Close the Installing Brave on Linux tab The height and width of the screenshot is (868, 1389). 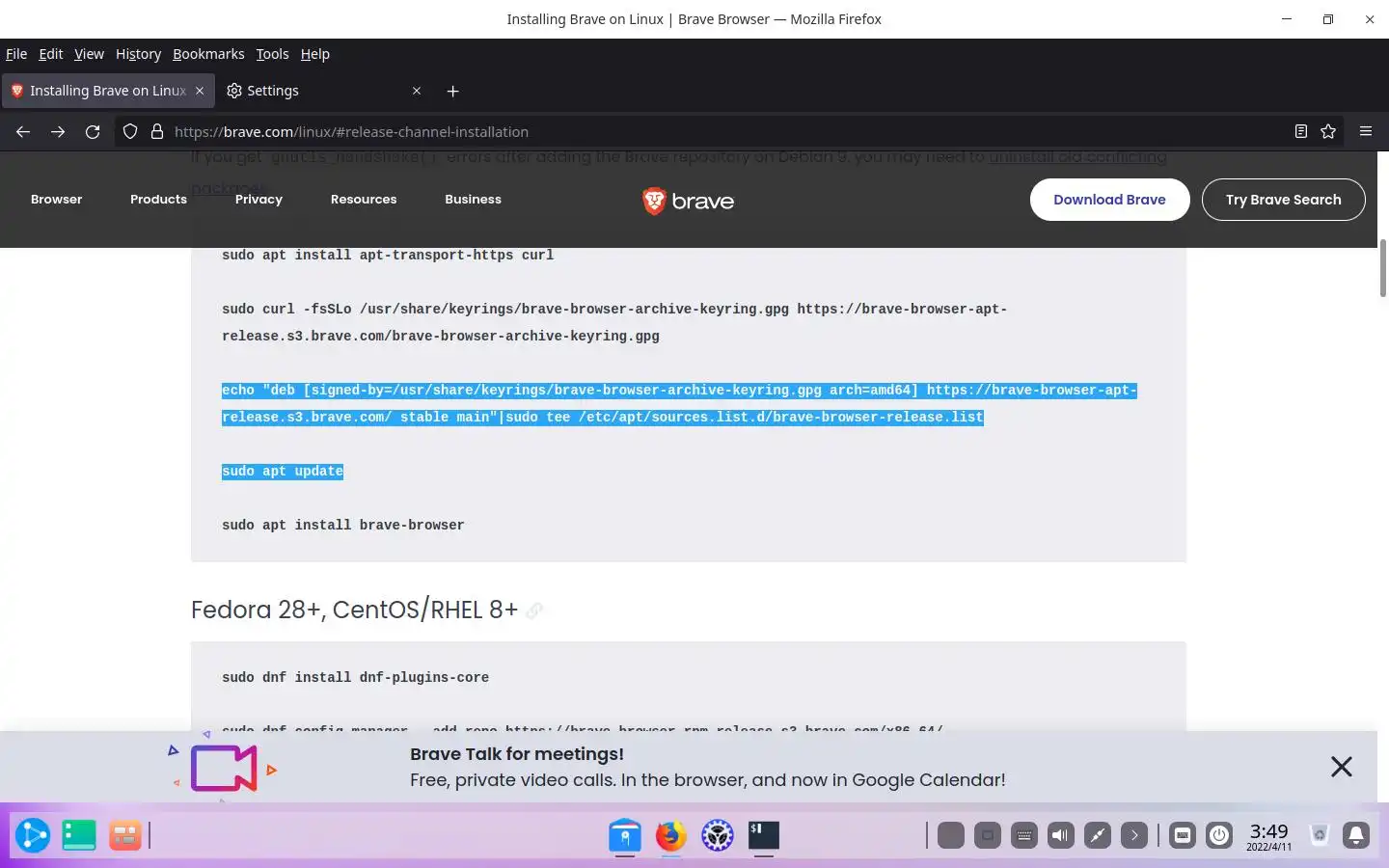click(200, 91)
